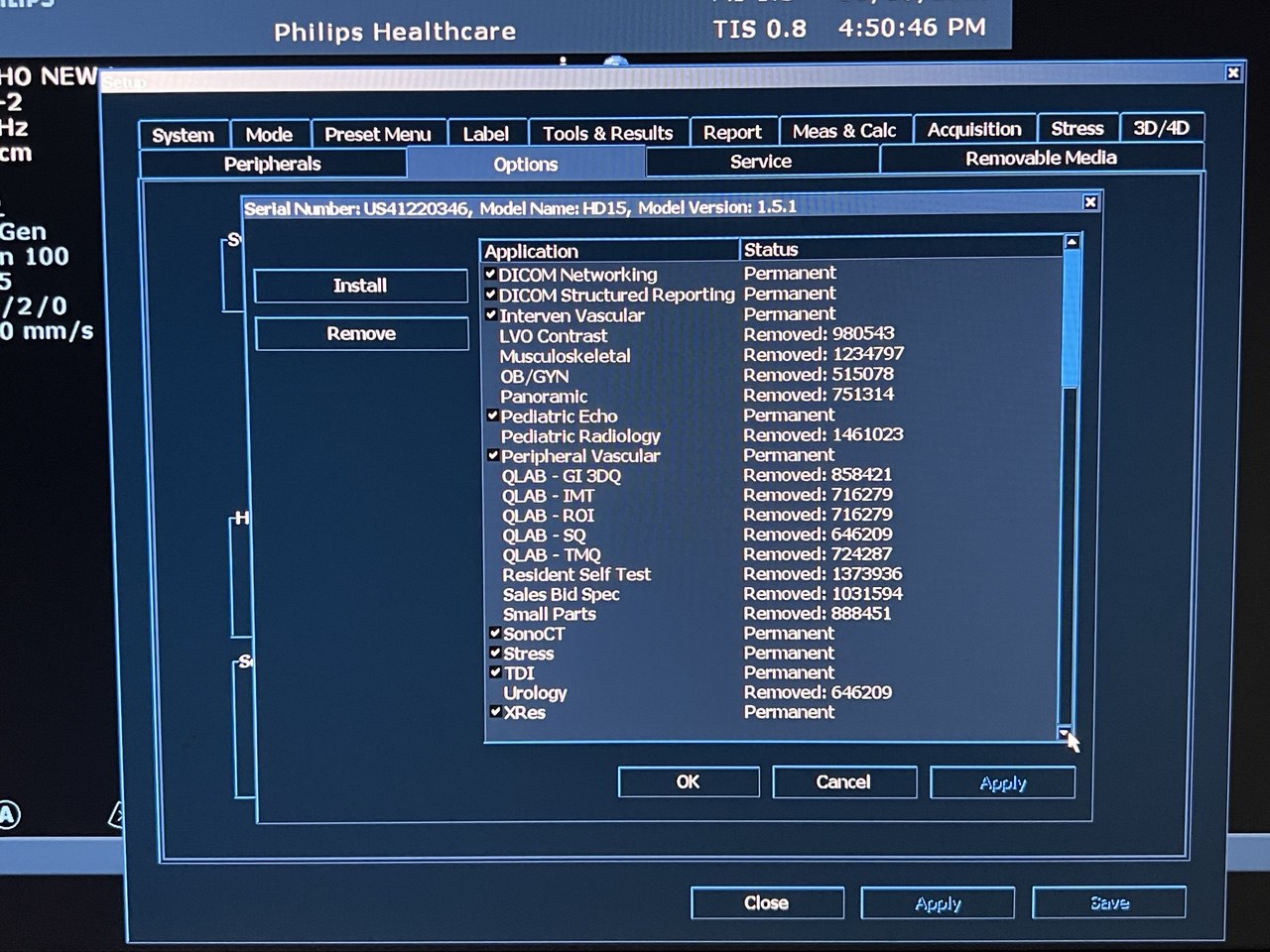Viewport: 1270px width, 952px height.
Task: Toggle the DICOM Networking checkbox
Action: click(492, 274)
